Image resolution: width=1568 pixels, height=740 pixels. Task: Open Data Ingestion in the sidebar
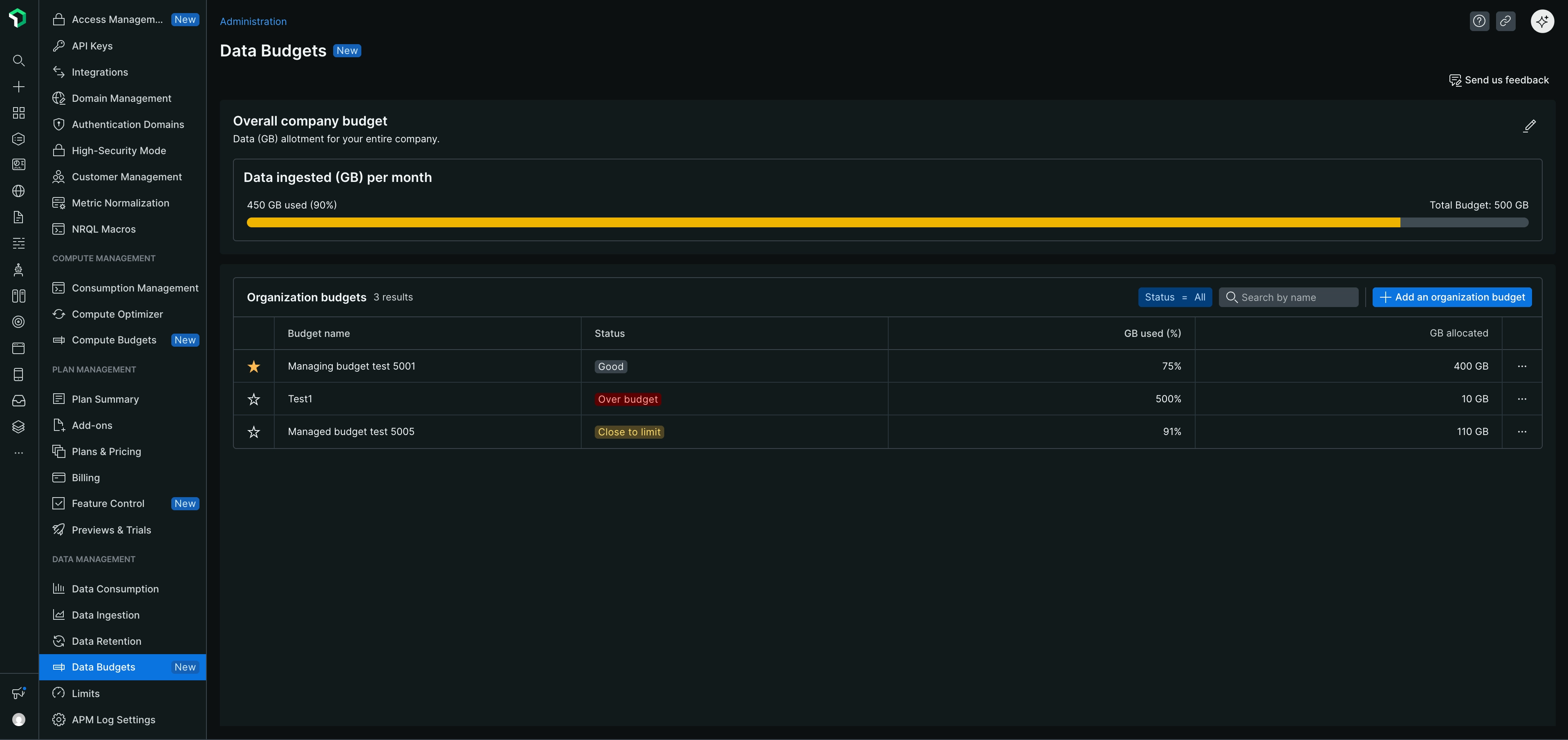click(x=105, y=614)
